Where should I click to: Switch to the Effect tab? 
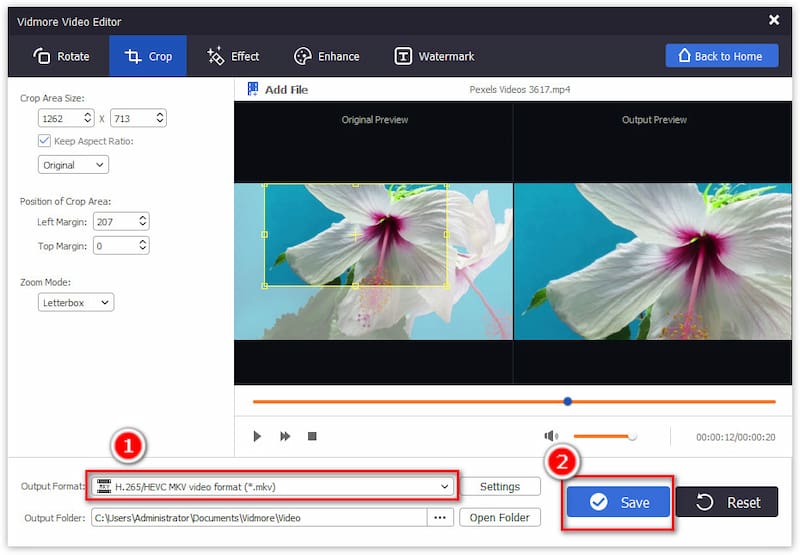coord(232,56)
